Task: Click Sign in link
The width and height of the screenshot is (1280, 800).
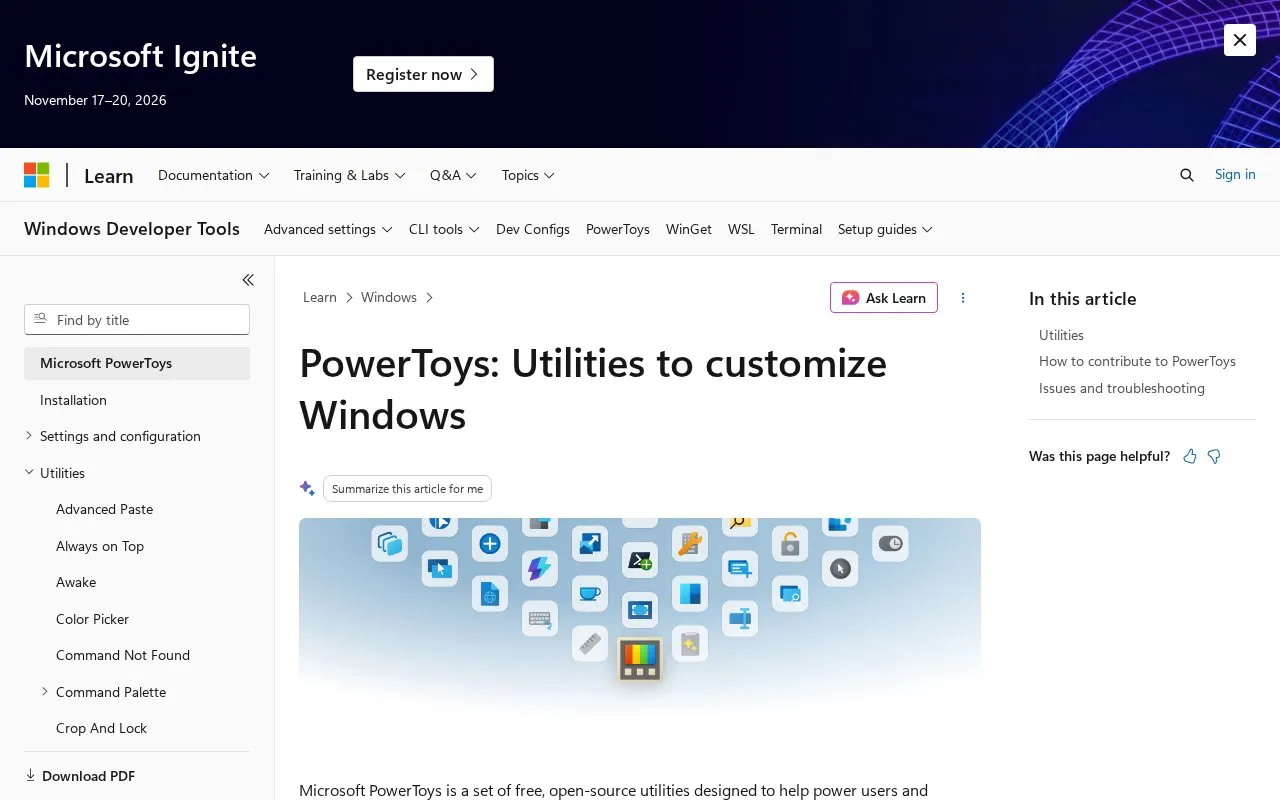Action: [1235, 174]
